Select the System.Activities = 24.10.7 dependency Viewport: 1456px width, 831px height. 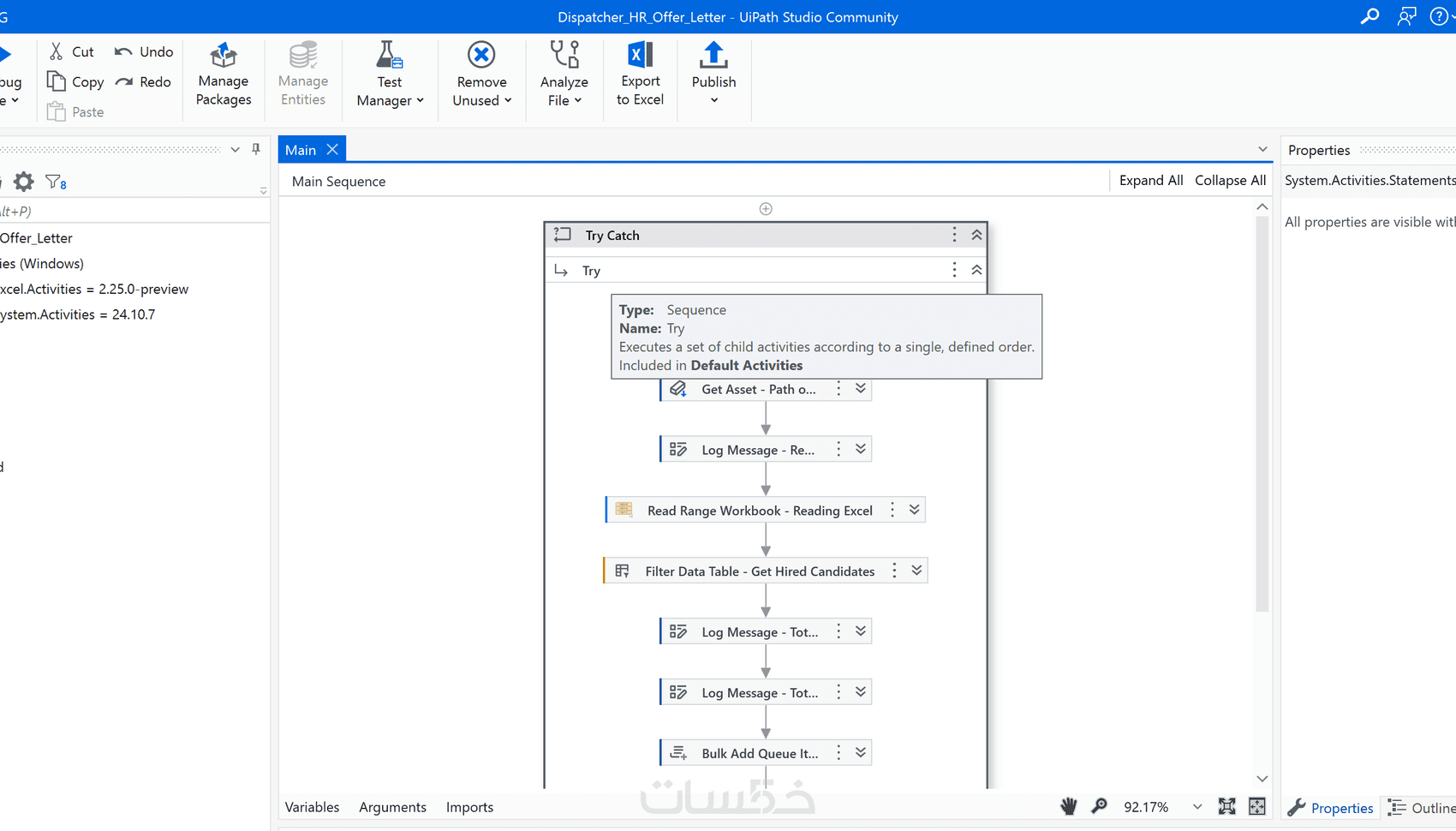point(78,314)
